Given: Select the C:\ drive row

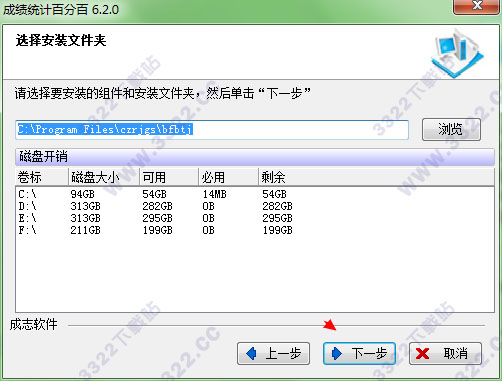Looking at the screenshot, I should point(255,194).
